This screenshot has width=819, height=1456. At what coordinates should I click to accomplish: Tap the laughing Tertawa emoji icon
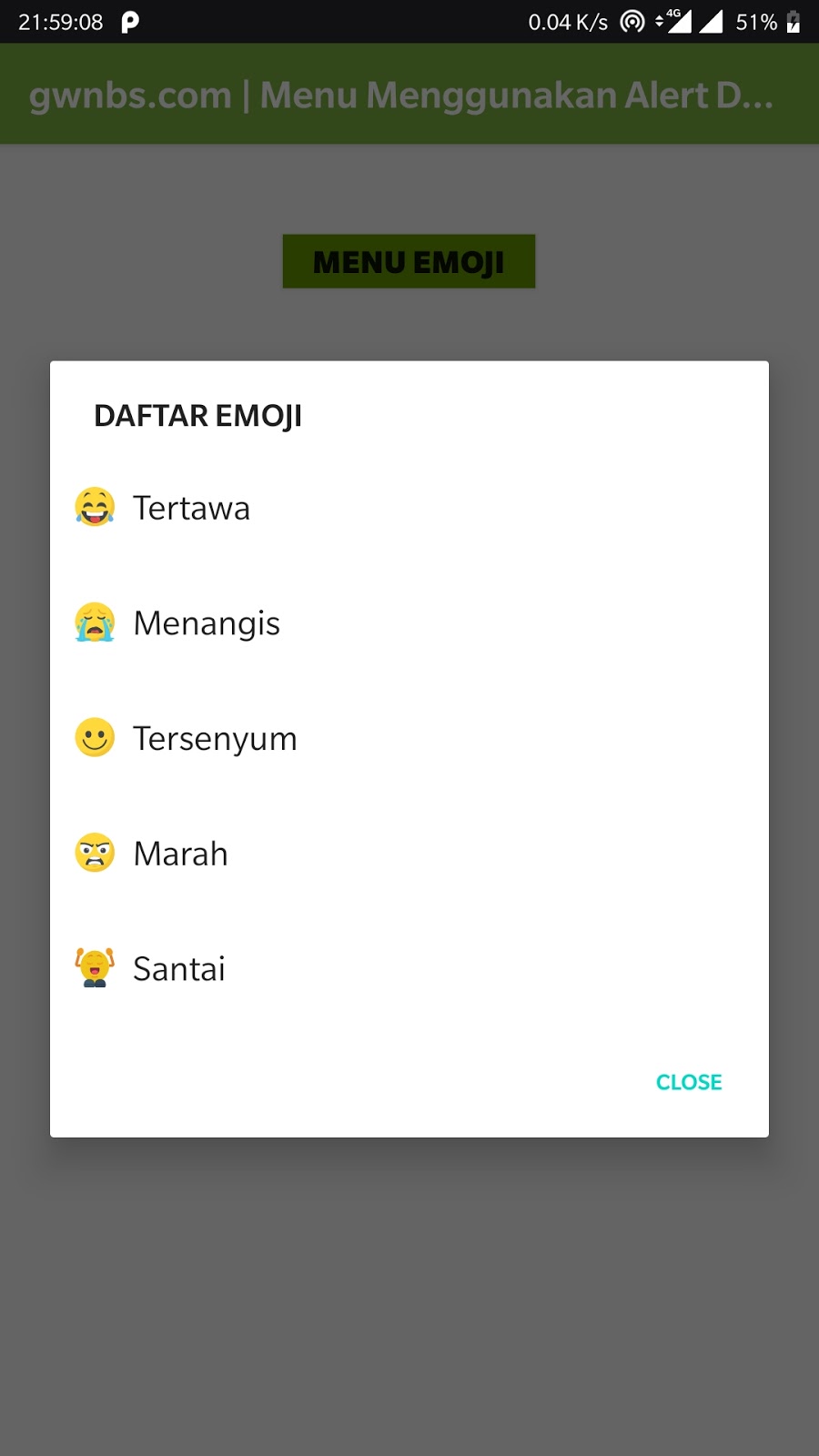(x=95, y=507)
